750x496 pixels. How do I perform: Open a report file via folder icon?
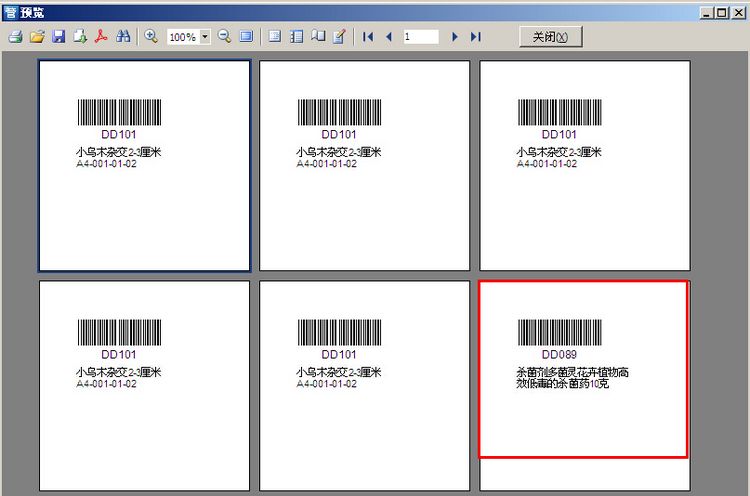(37, 37)
